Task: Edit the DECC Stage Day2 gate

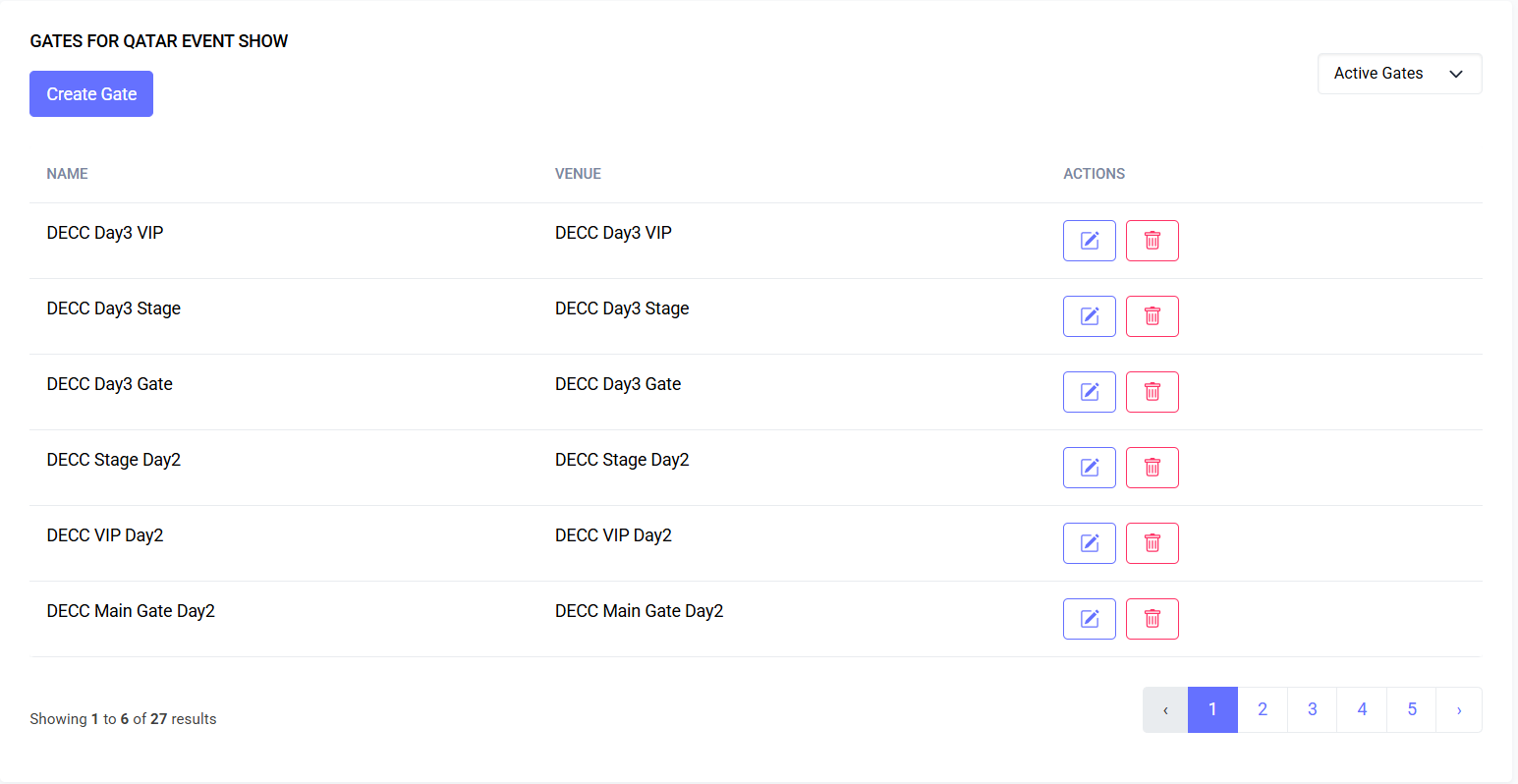Action: [1089, 468]
